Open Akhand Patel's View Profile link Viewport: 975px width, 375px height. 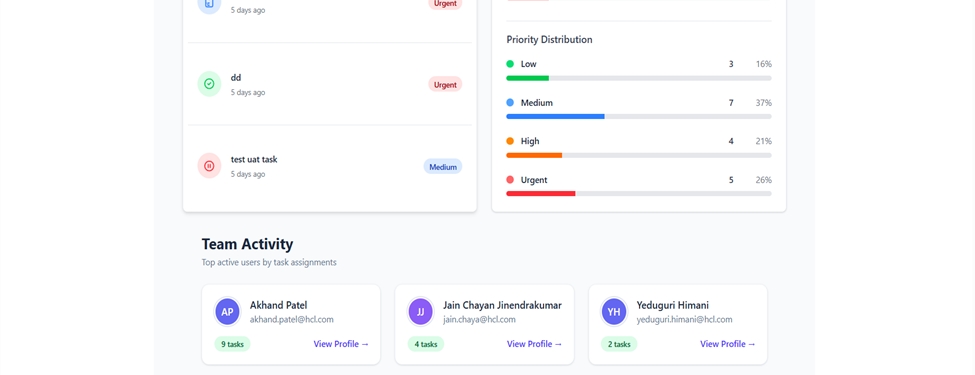point(341,344)
